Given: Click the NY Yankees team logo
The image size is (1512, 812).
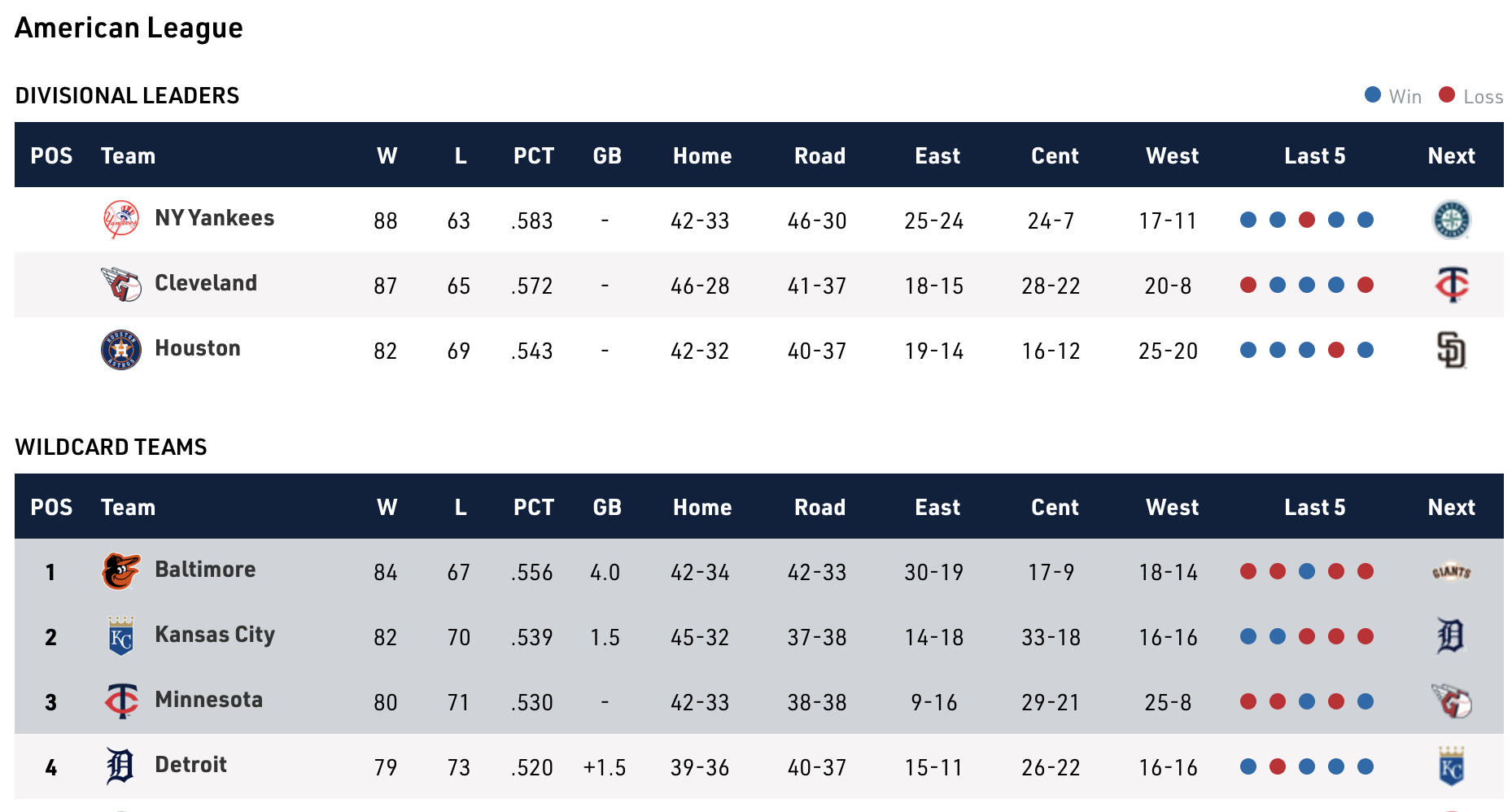Looking at the screenshot, I should pyautogui.click(x=121, y=220).
